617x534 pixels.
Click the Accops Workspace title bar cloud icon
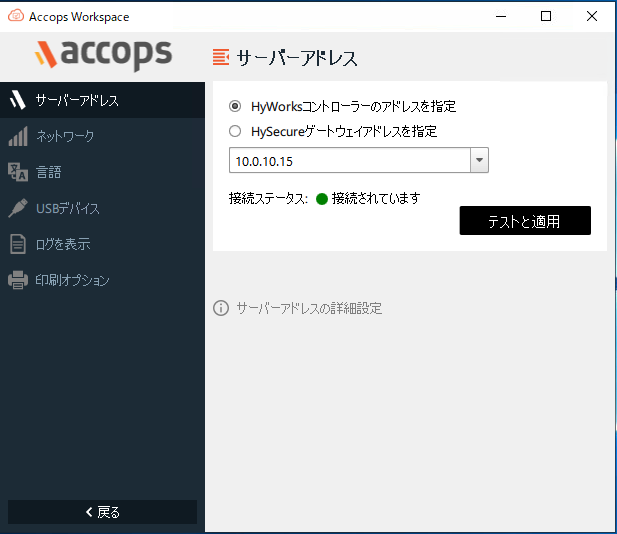coord(16,16)
